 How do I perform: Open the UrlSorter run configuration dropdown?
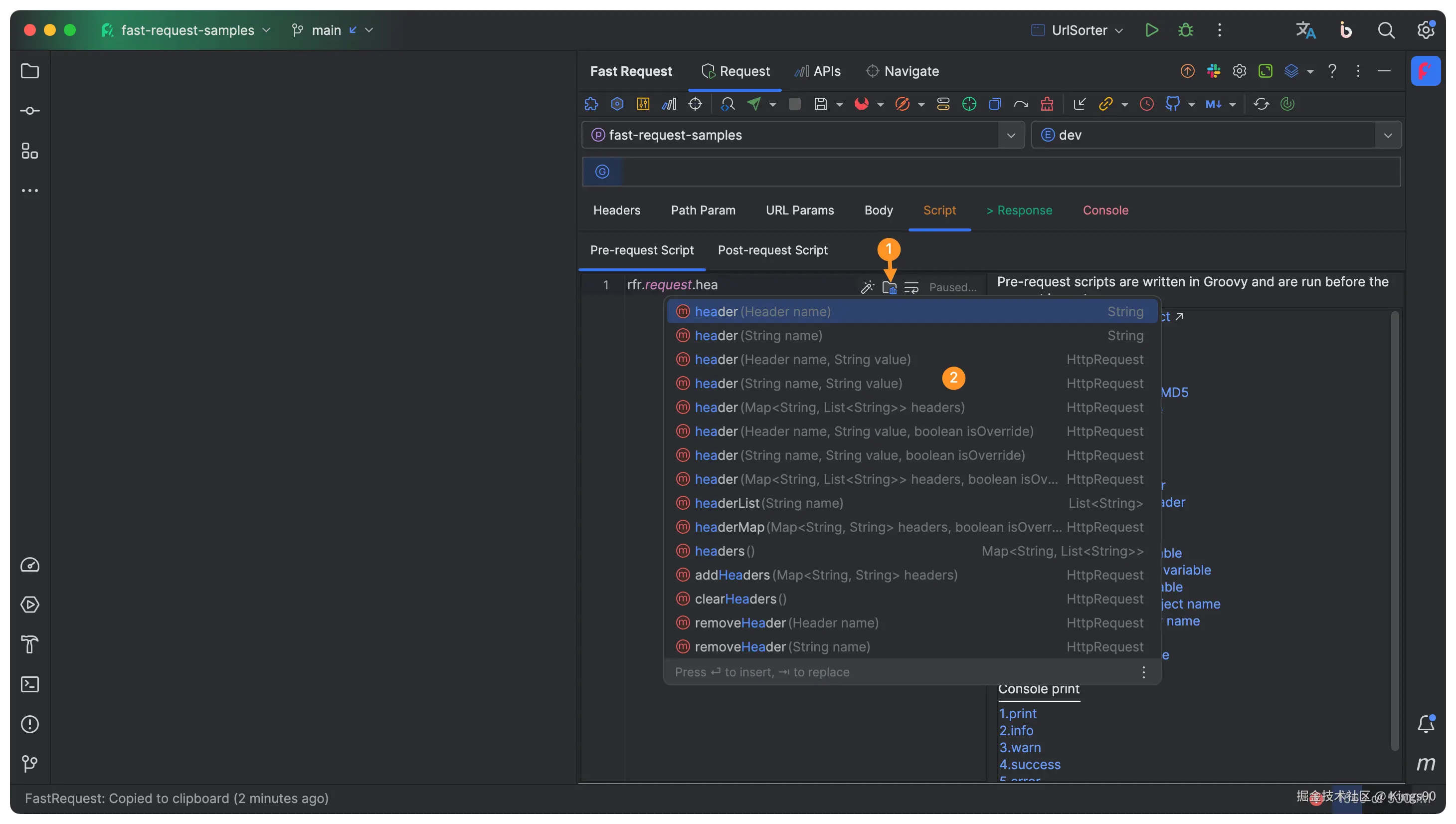(x=1078, y=30)
